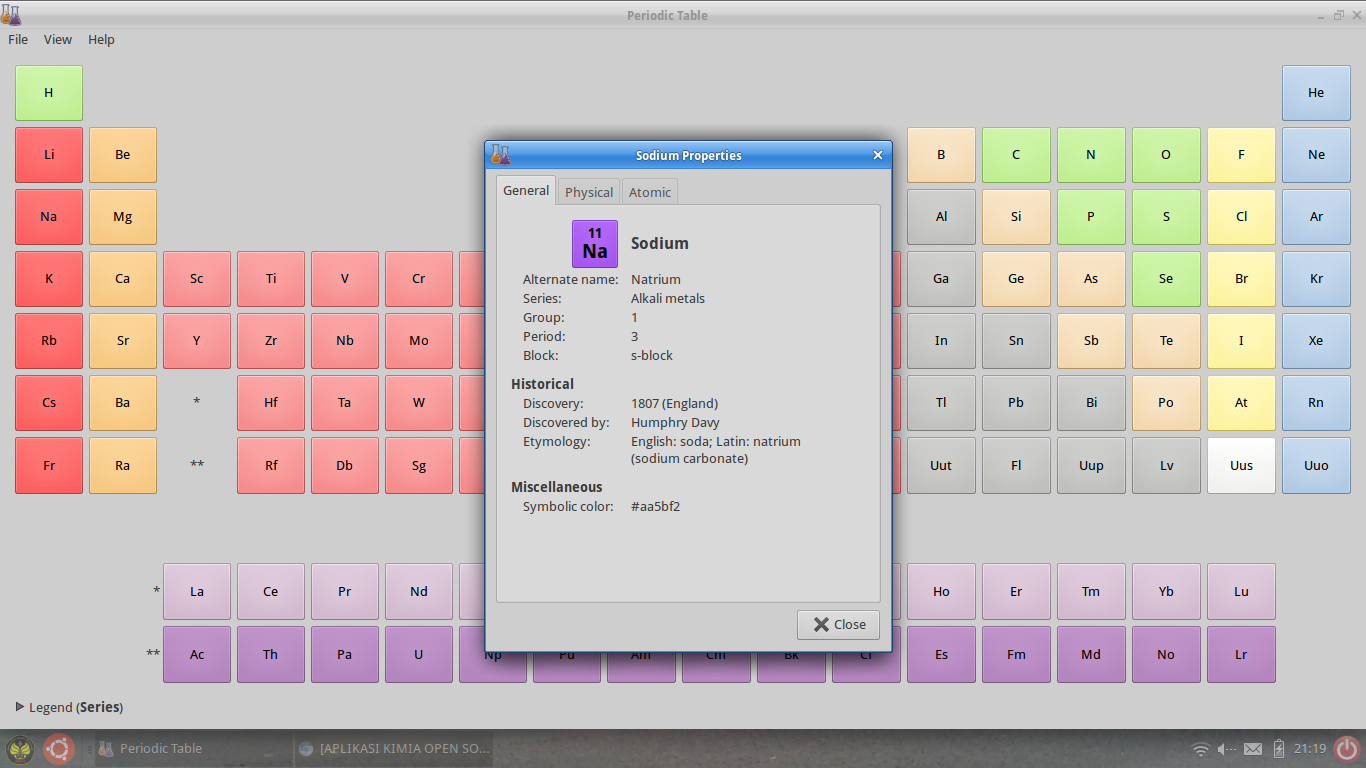Click the purple Na element icon in dialog
The height and width of the screenshot is (768, 1366).
pyautogui.click(x=595, y=243)
